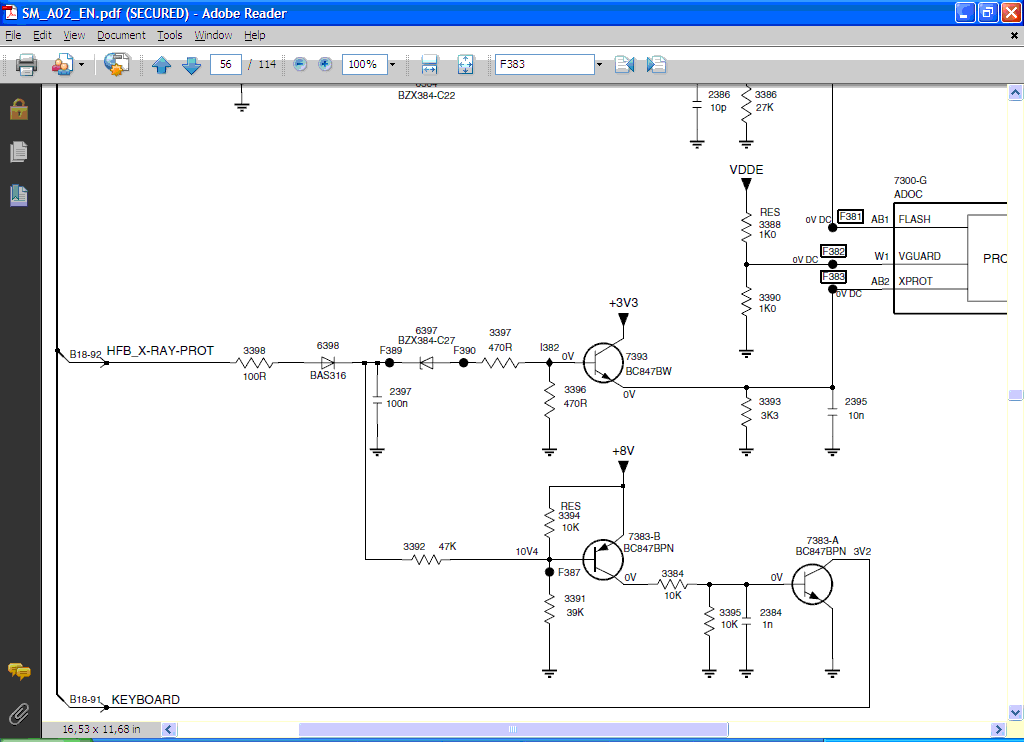
Task: Open the Attachments paperclip panel
Action: pos(18,713)
